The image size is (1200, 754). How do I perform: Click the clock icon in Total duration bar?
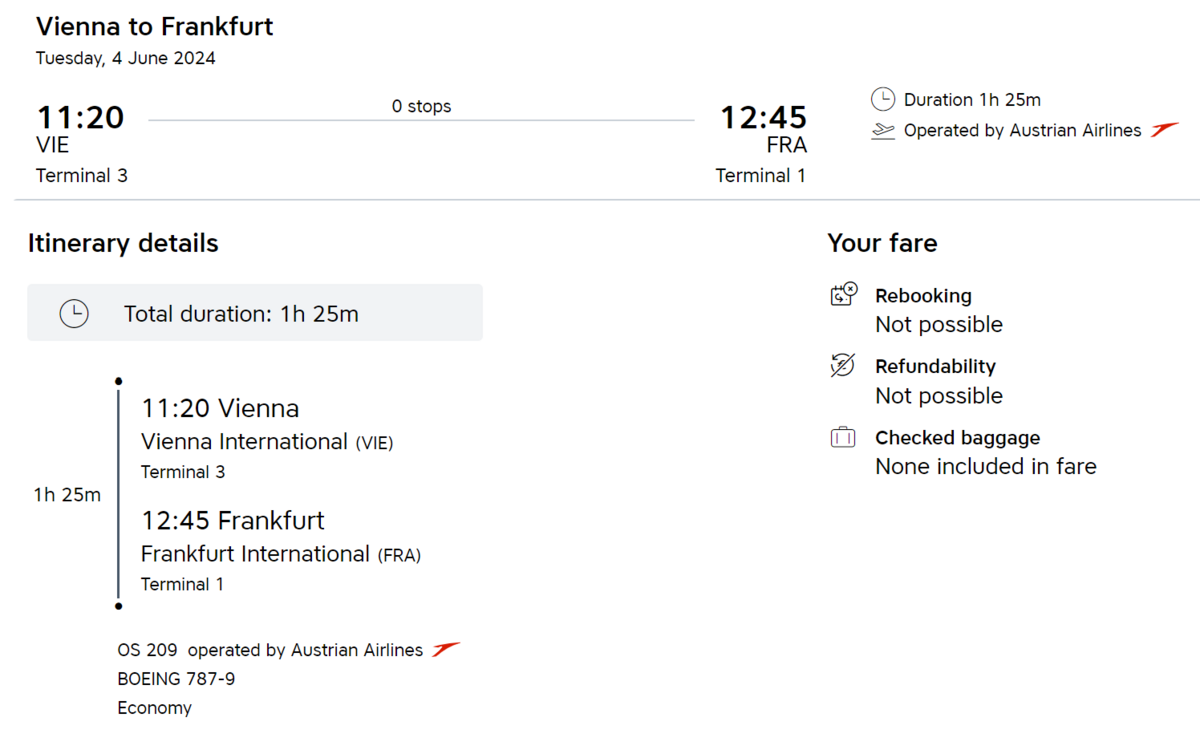click(74, 313)
